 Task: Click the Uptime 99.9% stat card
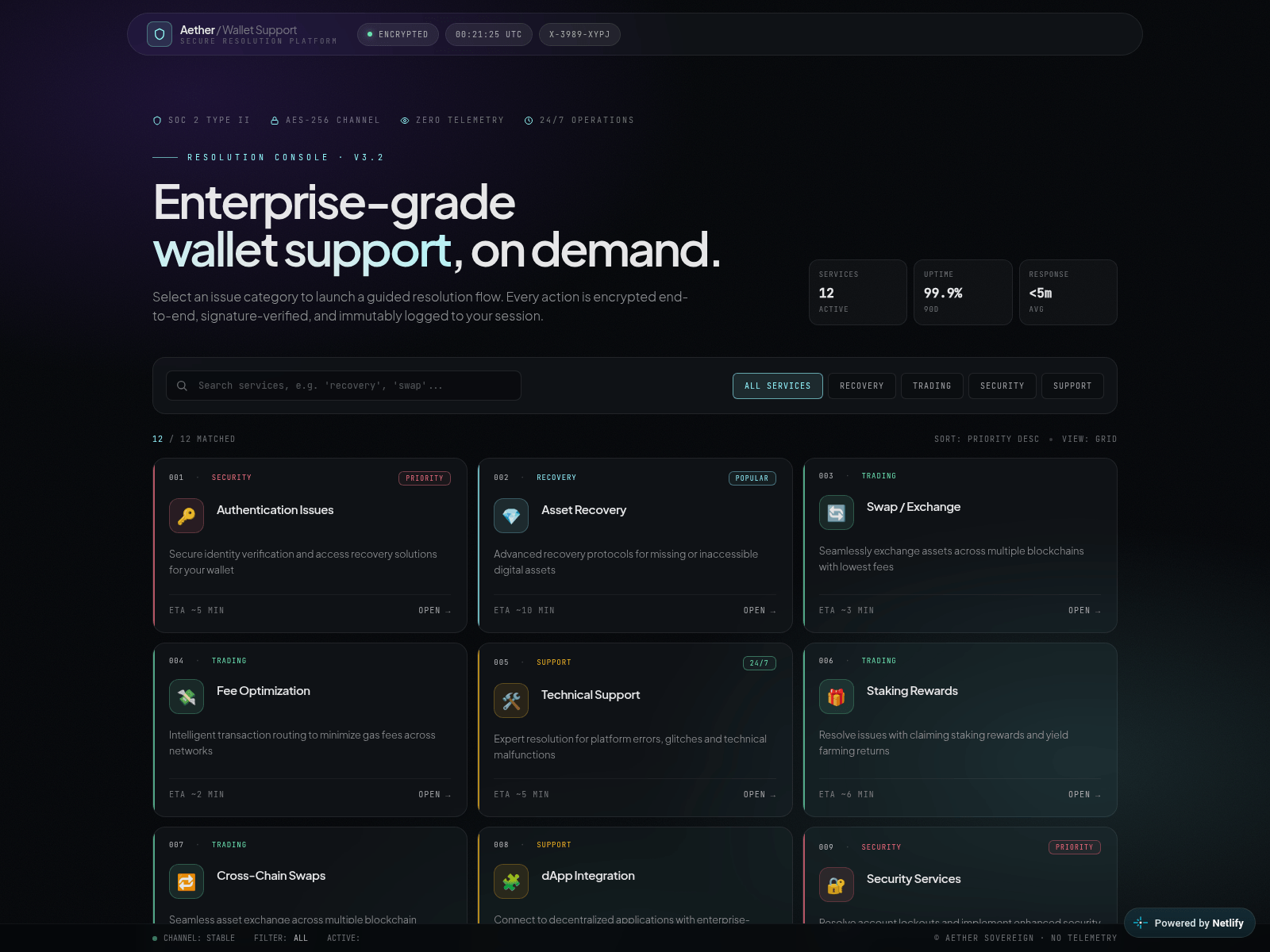(x=963, y=292)
